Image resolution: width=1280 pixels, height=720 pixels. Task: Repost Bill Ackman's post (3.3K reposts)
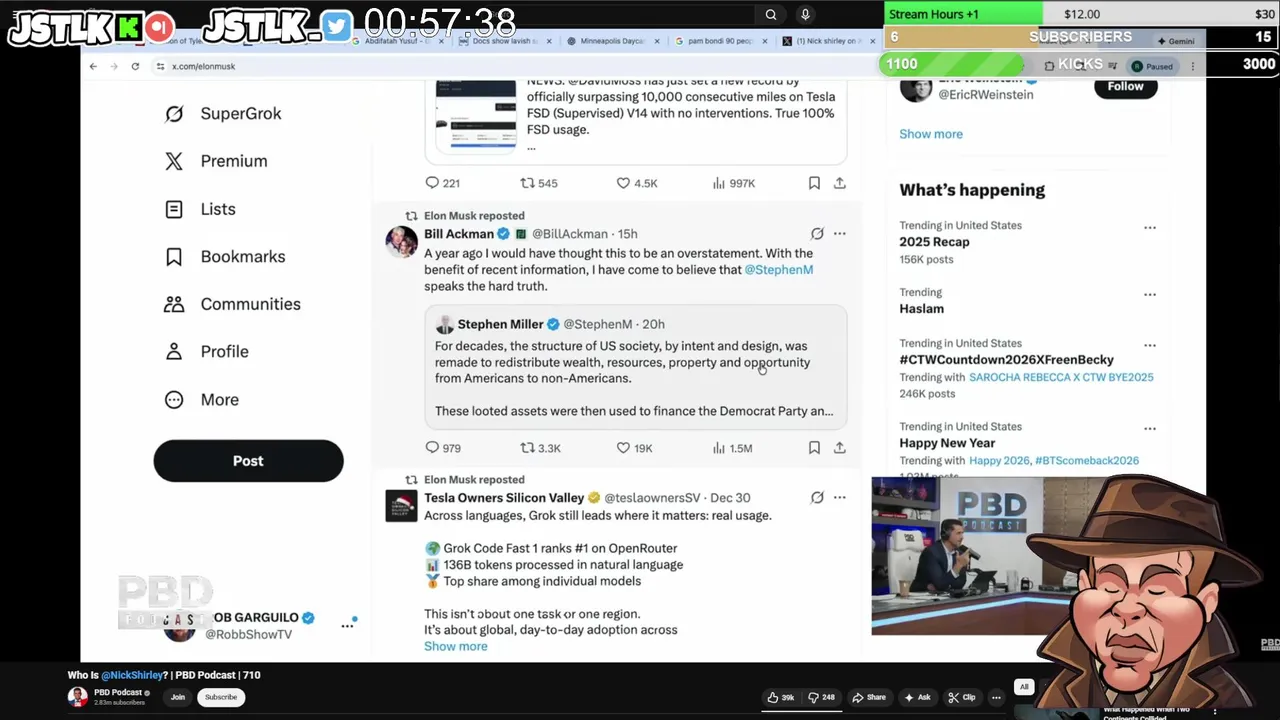[x=540, y=448]
